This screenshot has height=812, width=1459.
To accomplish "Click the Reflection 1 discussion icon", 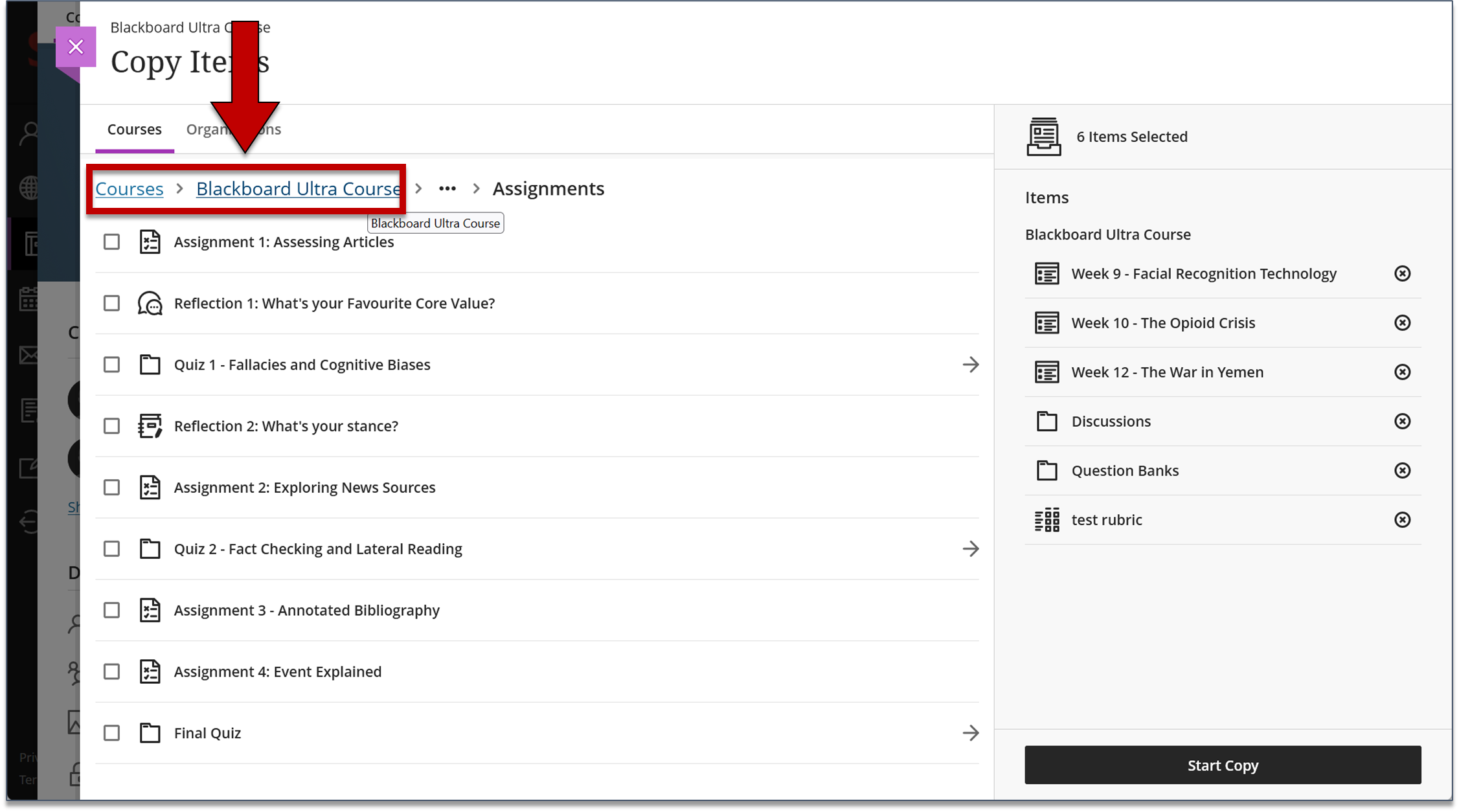I will 150,303.
